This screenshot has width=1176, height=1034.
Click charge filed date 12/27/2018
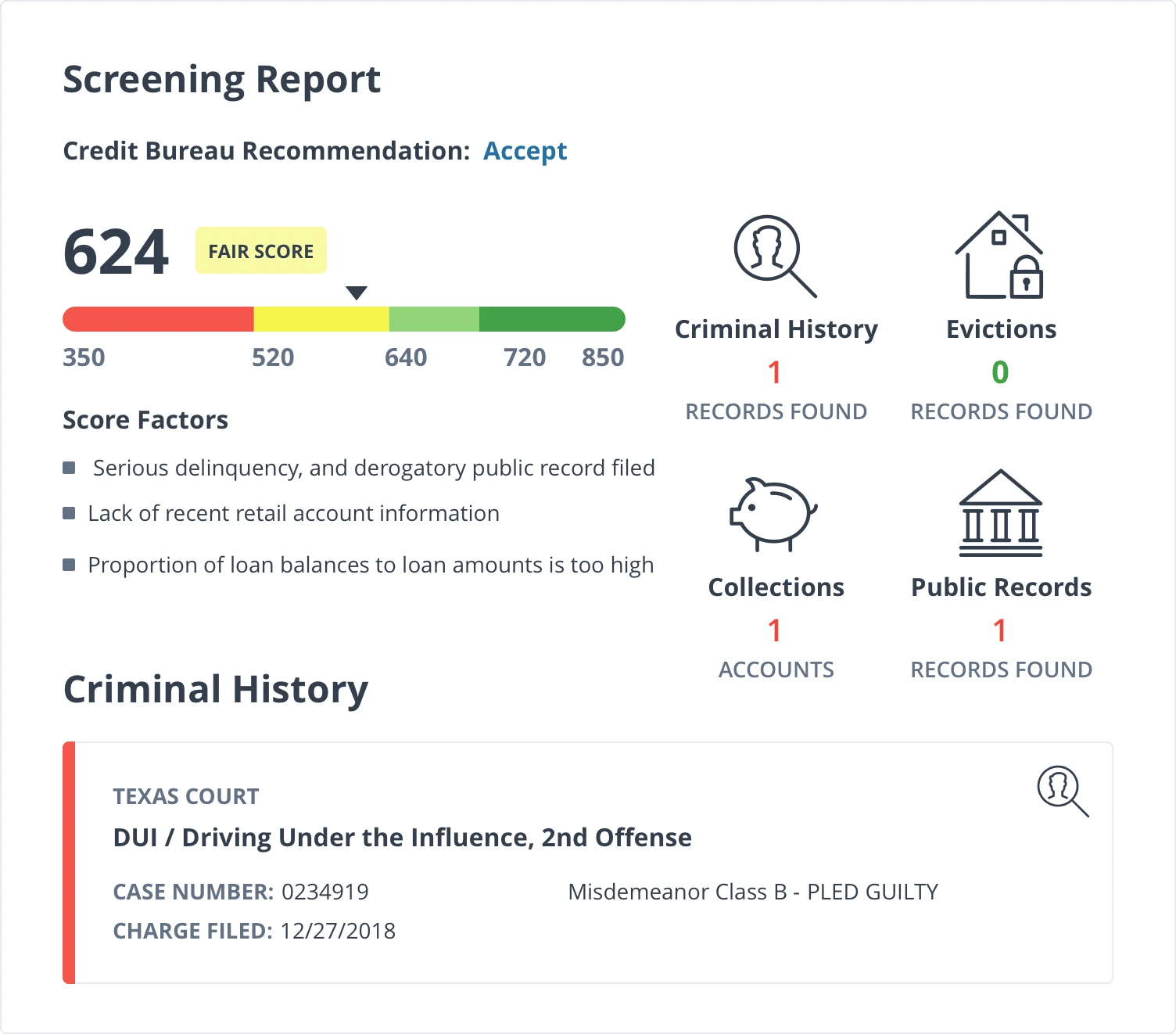click(338, 931)
